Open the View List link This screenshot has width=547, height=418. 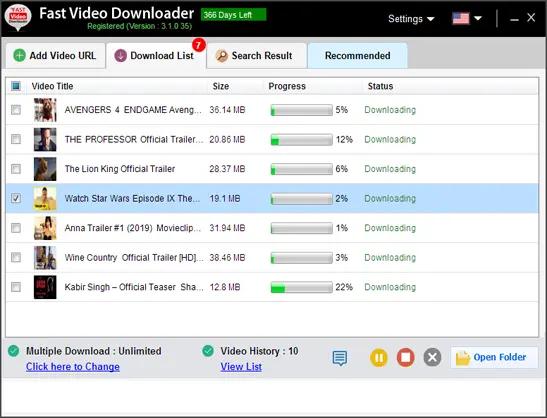(241, 367)
